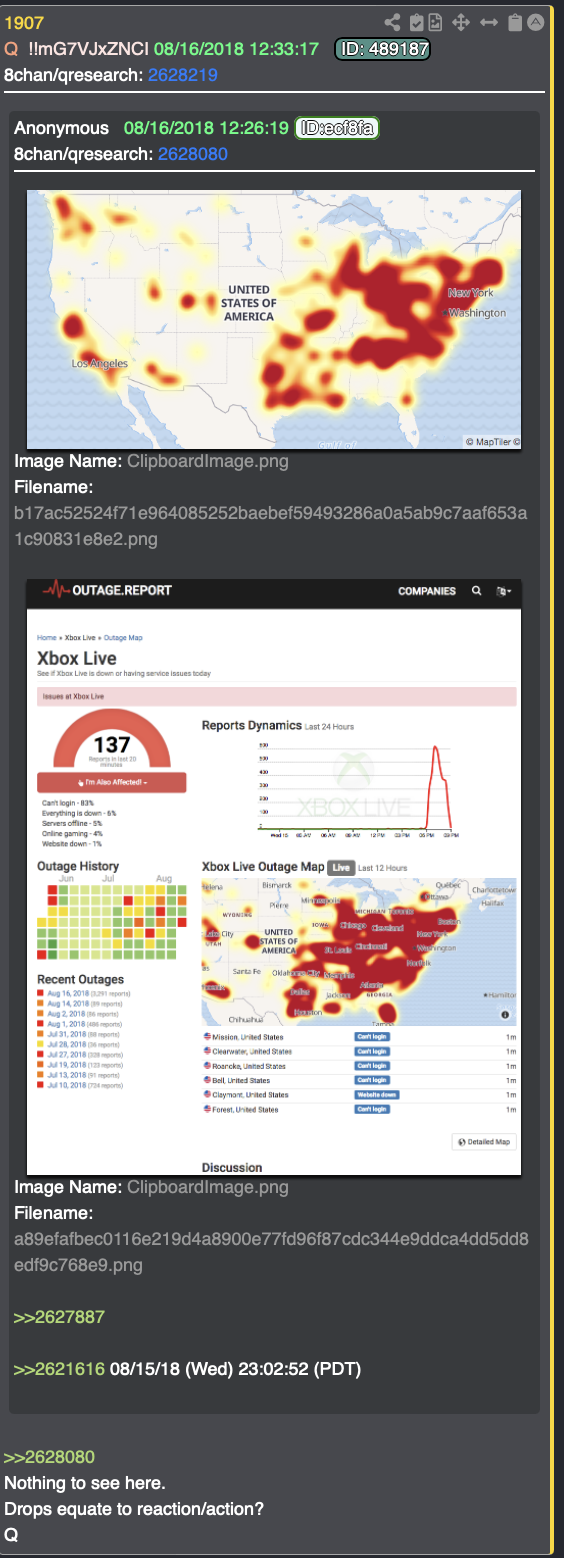564x1558 pixels.
Task: Click the Live badge on Outage Map
Action: click(x=341, y=867)
